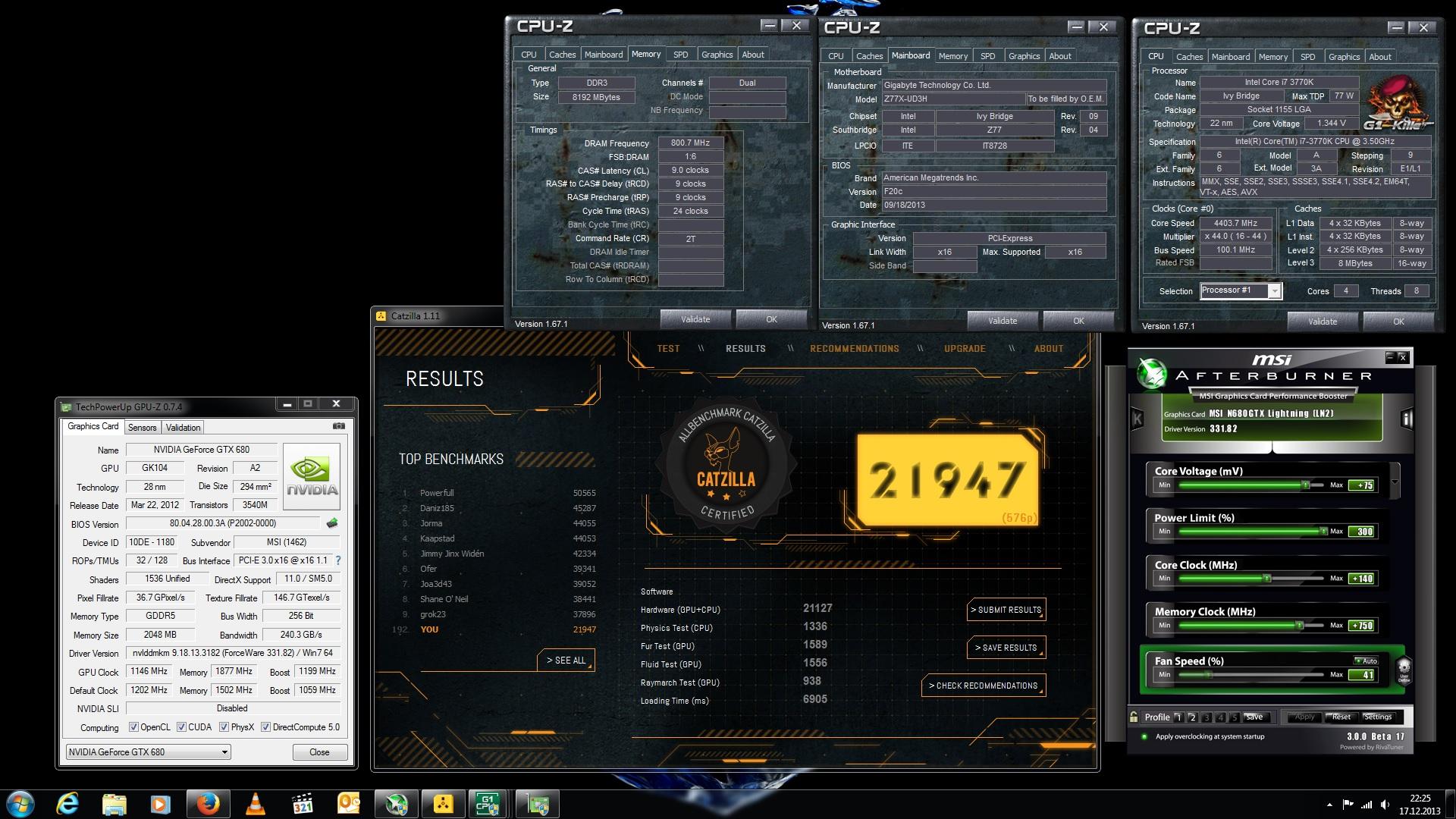This screenshot has width=1456, height=819.
Task: Switch to GPU-Z taskbar icon
Action: (538, 804)
